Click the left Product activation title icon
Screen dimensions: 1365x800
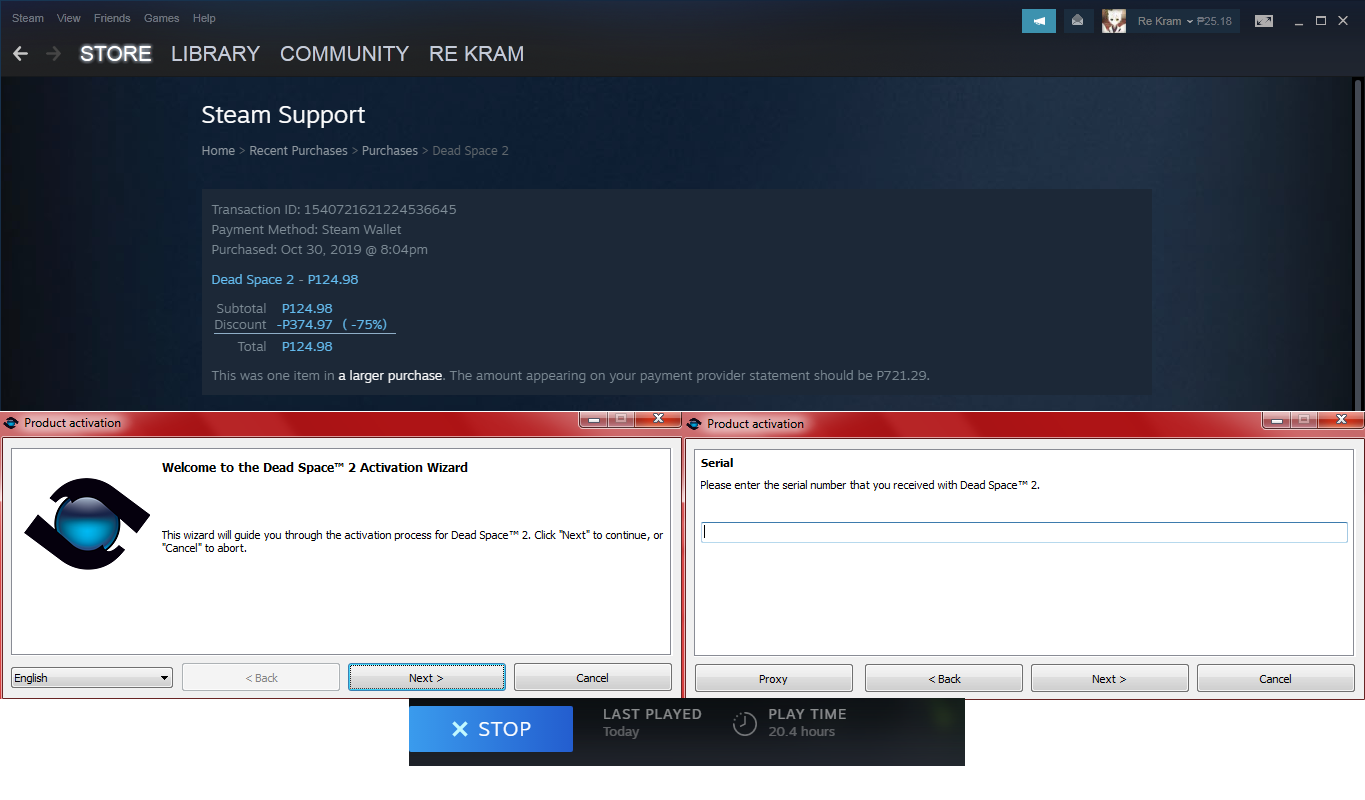click(x=12, y=423)
